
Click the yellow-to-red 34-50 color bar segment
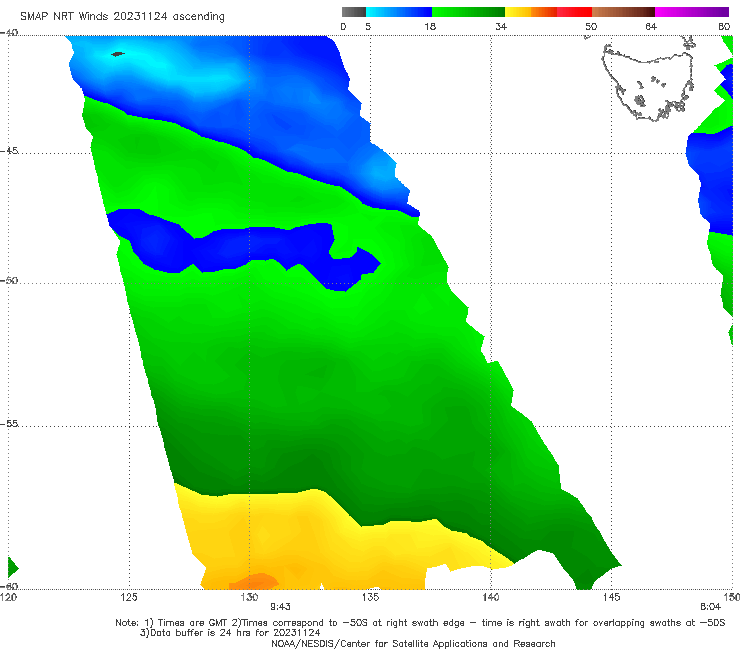(x=548, y=12)
